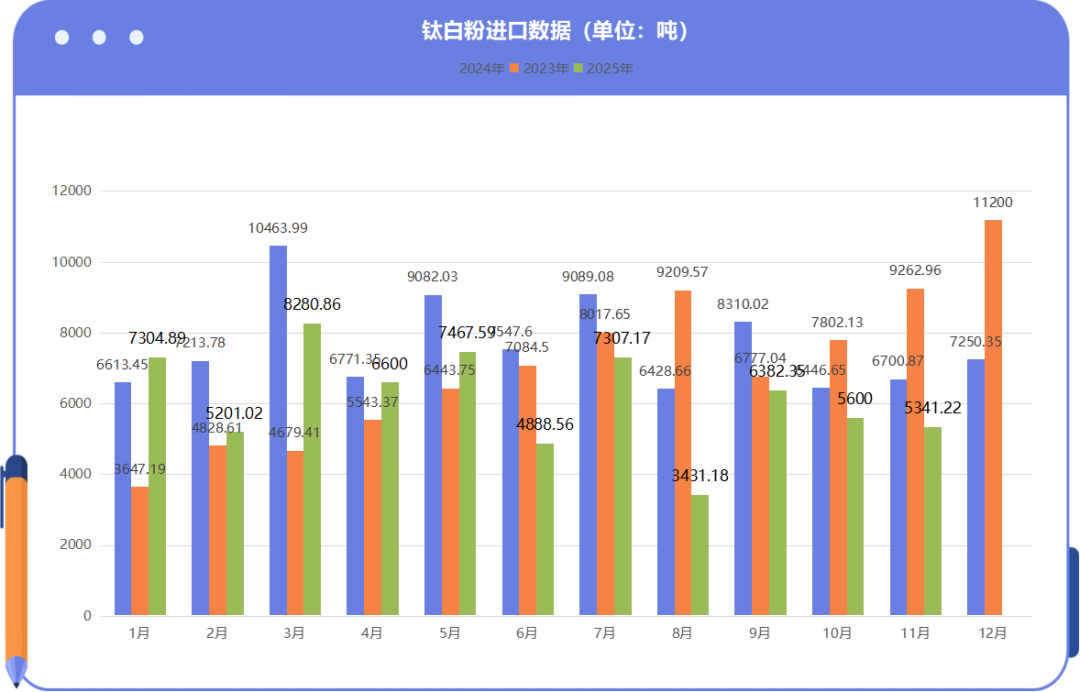
Task: Select the blue 3月 bar valued 10463.99
Action: [278, 430]
